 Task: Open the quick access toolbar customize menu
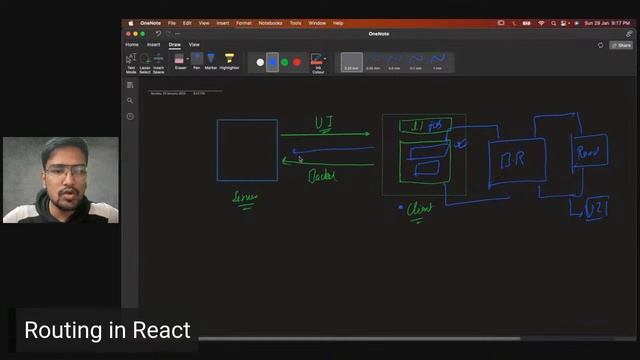(x=178, y=34)
